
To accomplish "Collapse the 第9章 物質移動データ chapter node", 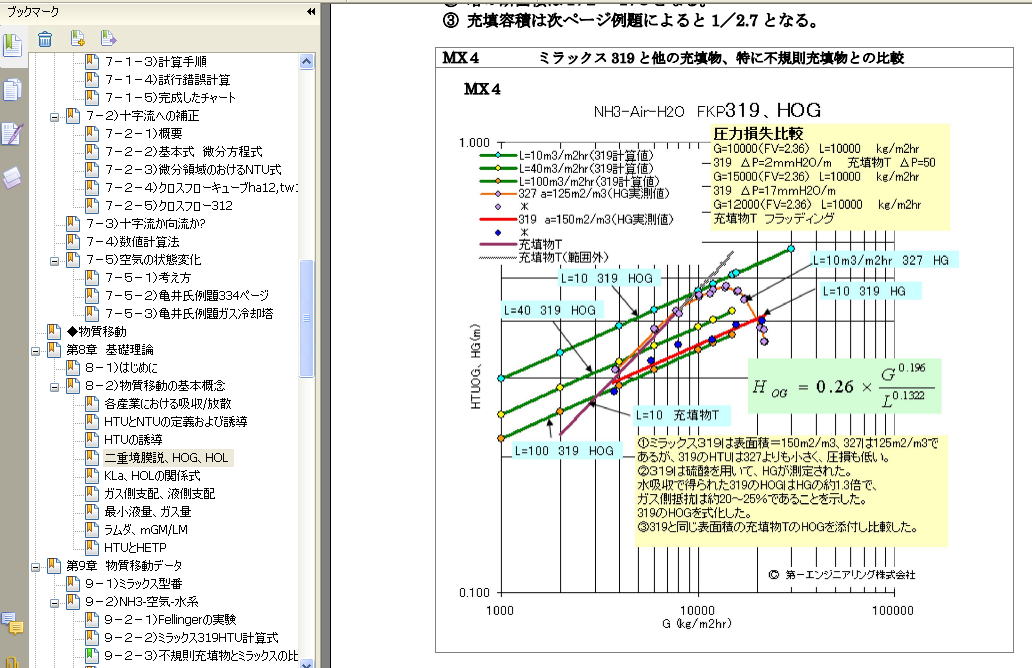I will pyautogui.click(x=36, y=567).
